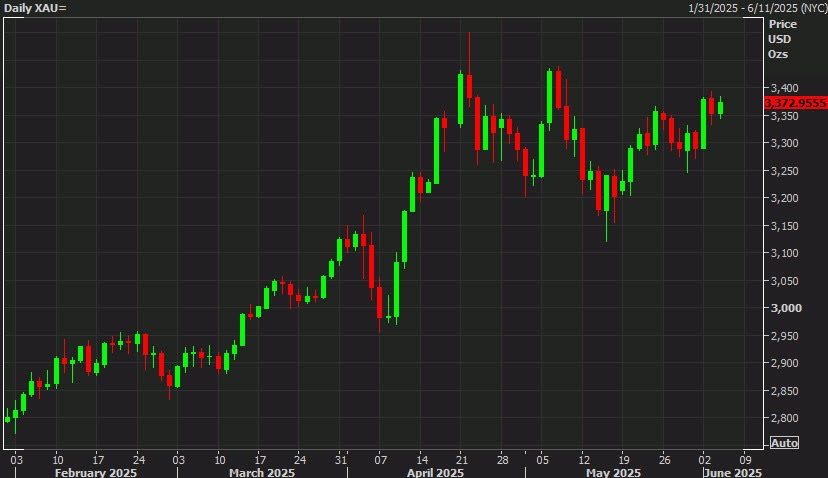Viewport: 828px width, 478px height.
Task: Click the February 2025 month label
Action: click(x=96, y=472)
